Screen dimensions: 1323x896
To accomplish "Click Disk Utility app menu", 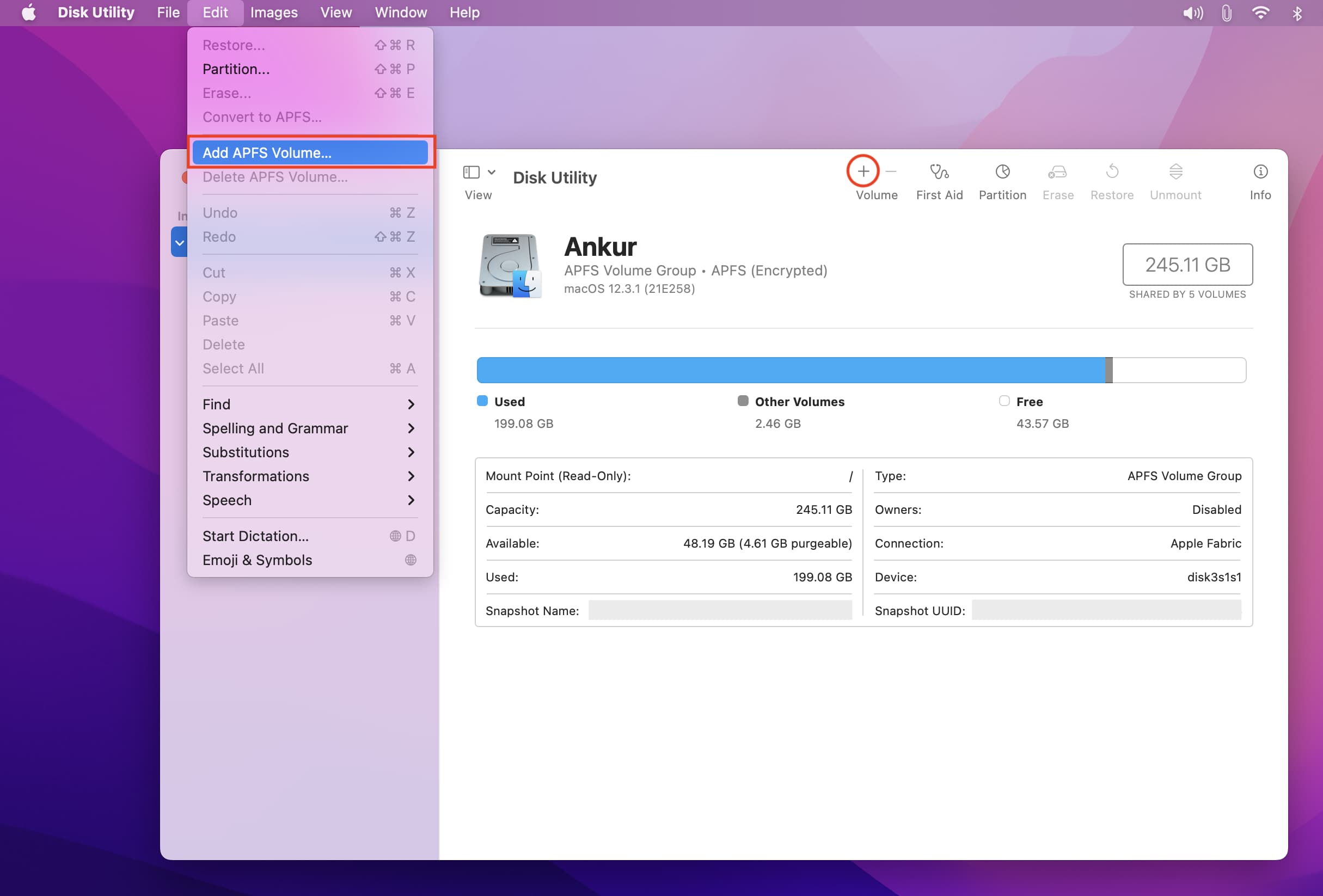I will [96, 13].
